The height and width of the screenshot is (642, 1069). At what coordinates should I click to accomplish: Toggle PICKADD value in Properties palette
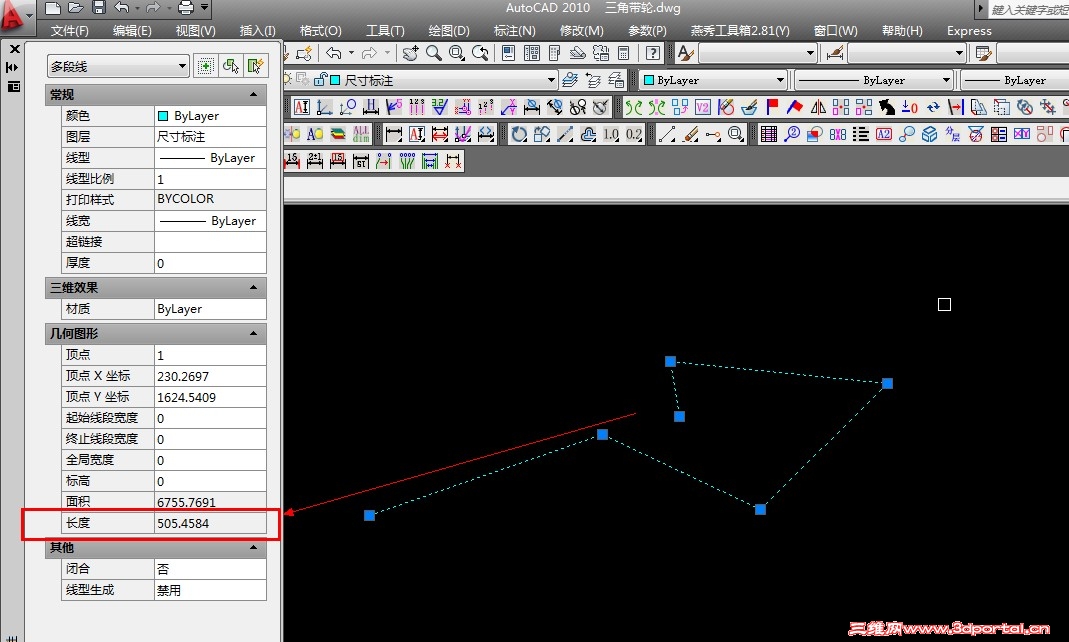[205, 66]
